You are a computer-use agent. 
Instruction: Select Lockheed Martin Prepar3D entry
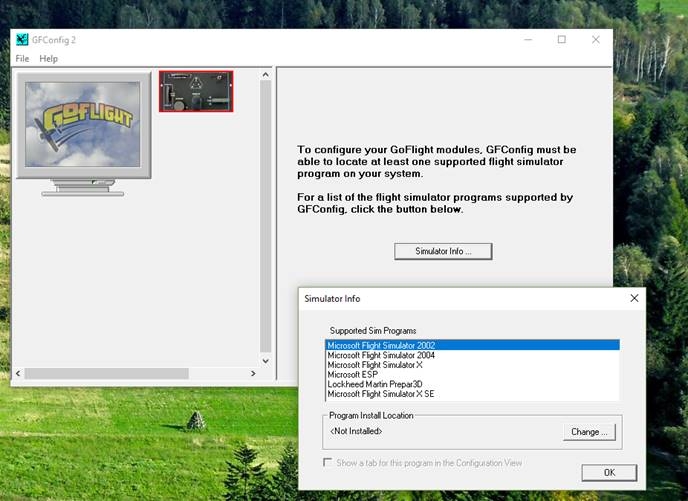point(473,384)
